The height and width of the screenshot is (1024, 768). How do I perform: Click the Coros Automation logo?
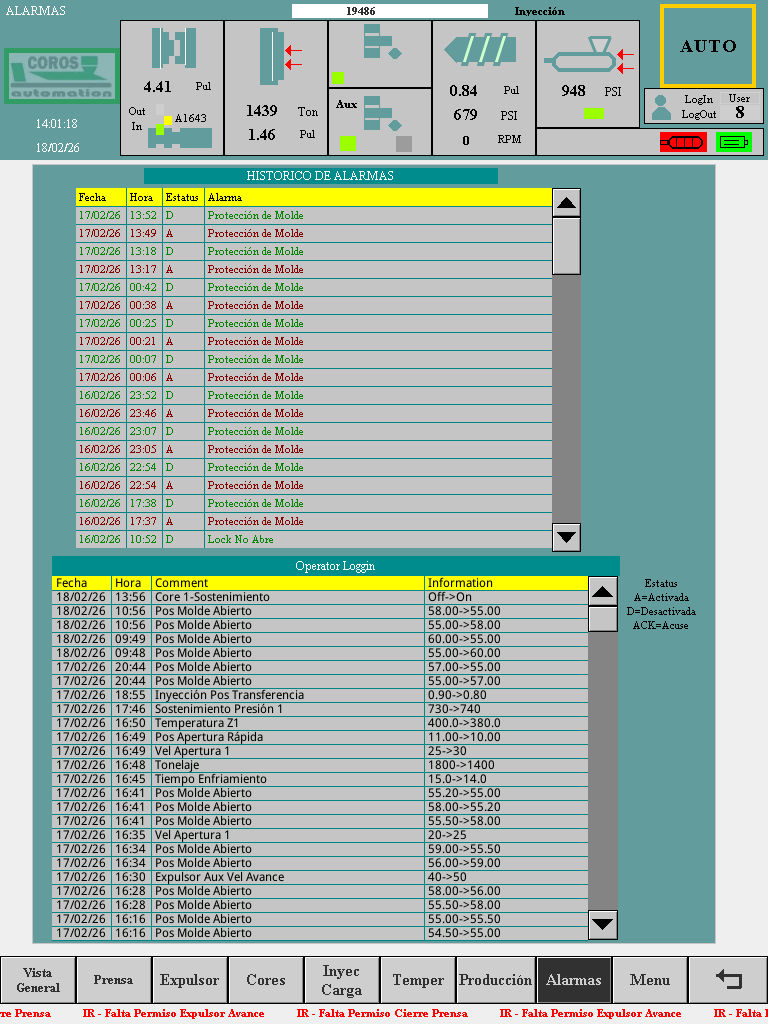click(58, 77)
